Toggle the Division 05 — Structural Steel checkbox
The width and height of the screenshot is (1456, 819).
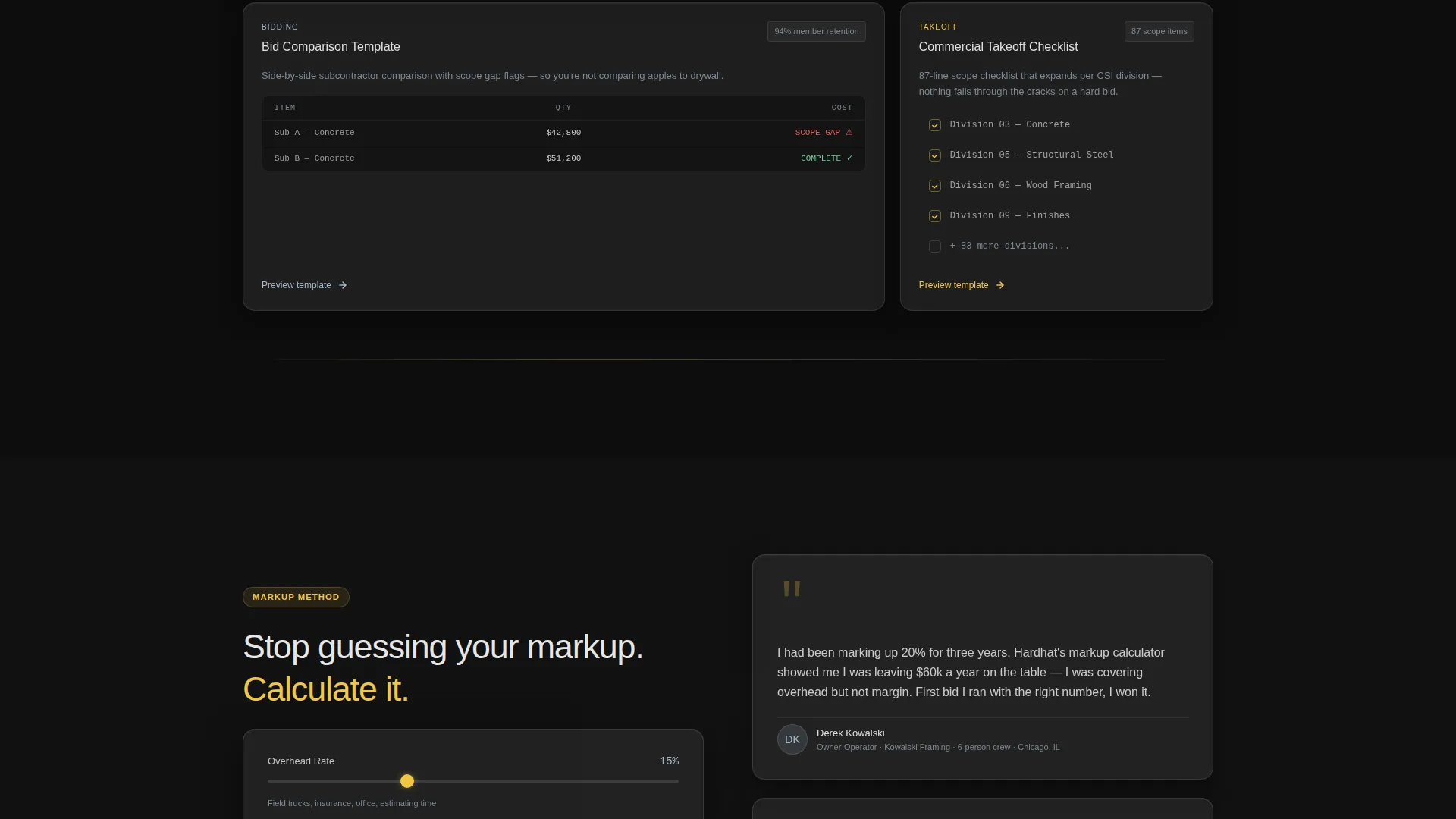click(935, 155)
